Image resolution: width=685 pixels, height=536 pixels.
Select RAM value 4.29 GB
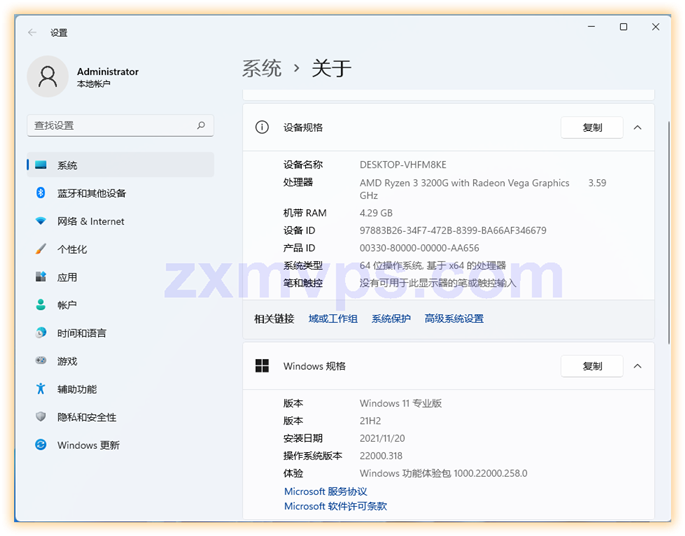tap(376, 213)
